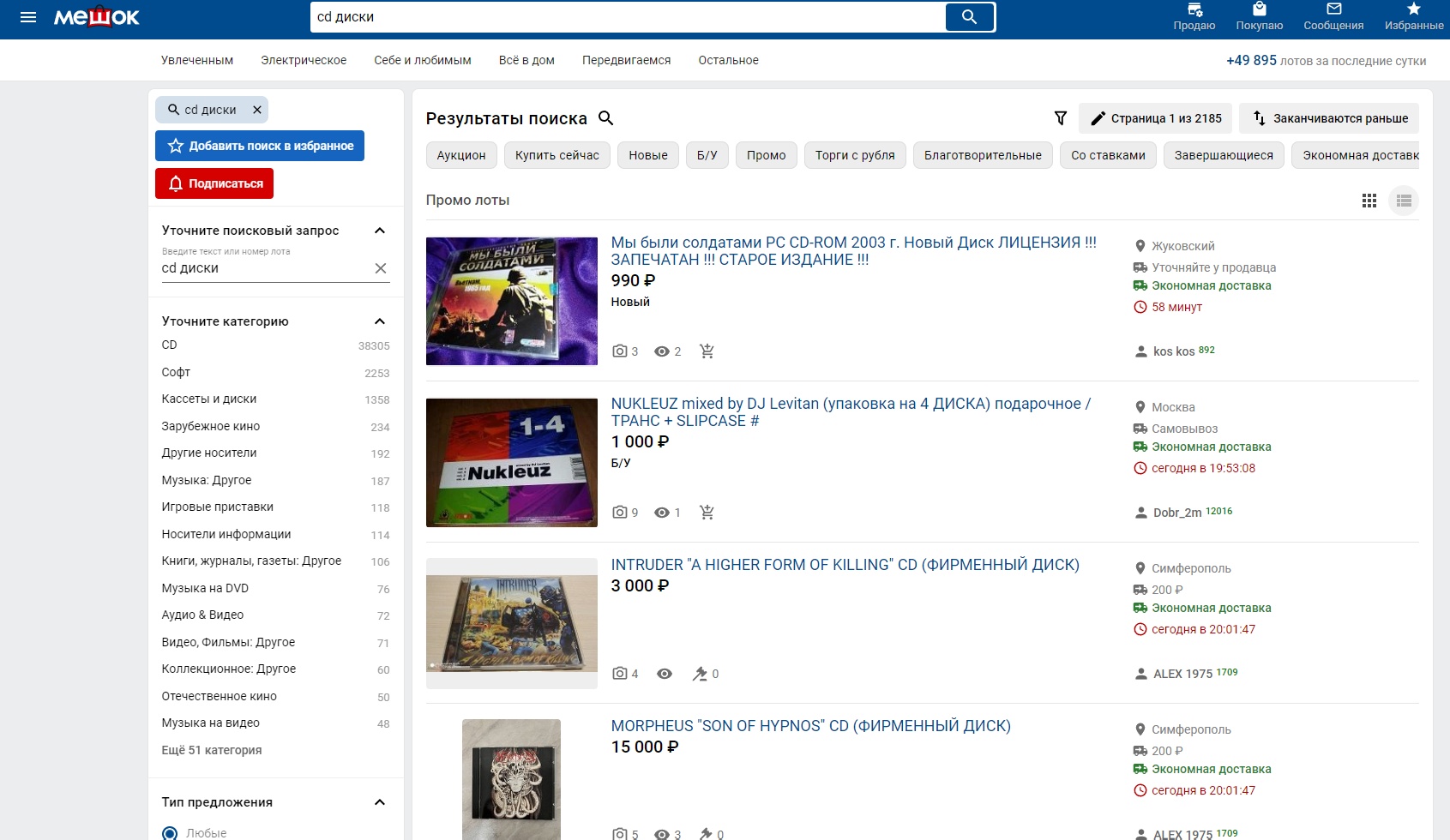Open the Nukleuz lot thumbnail
The width and height of the screenshot is (1450, 840).
(x=512, y=462)
